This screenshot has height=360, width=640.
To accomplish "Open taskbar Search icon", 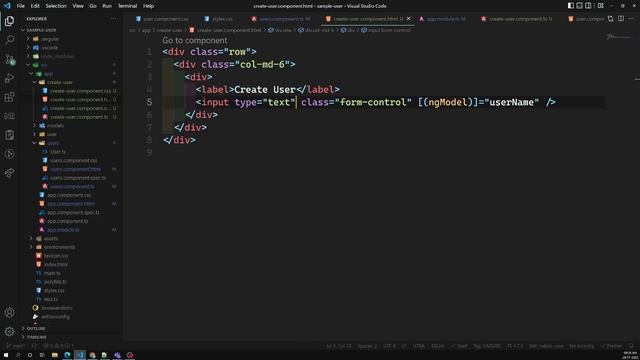I will pos(18,355).
